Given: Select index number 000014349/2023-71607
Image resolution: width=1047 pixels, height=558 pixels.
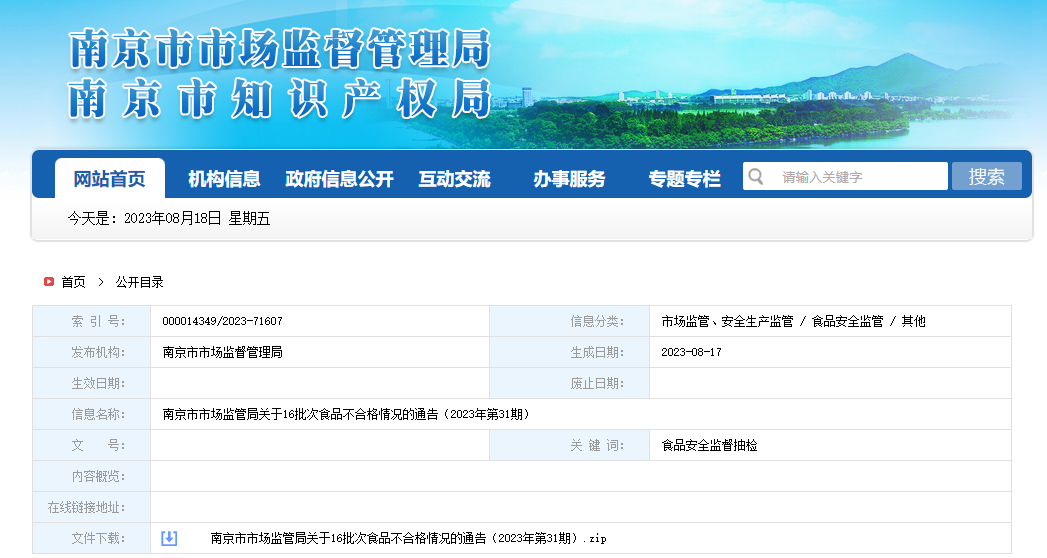Looking at the screenshot, I should [222, 321].
